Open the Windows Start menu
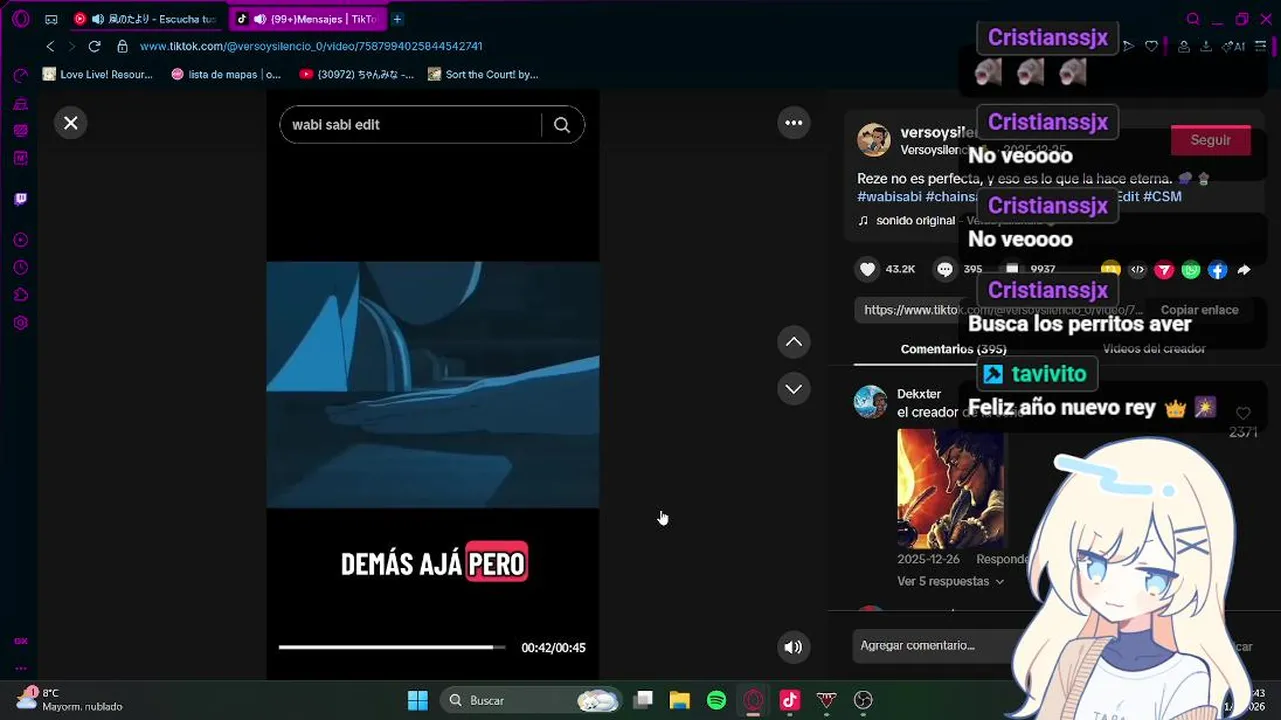The width and height of the screenshot is (1281, 720). click(x=418, y=700)
